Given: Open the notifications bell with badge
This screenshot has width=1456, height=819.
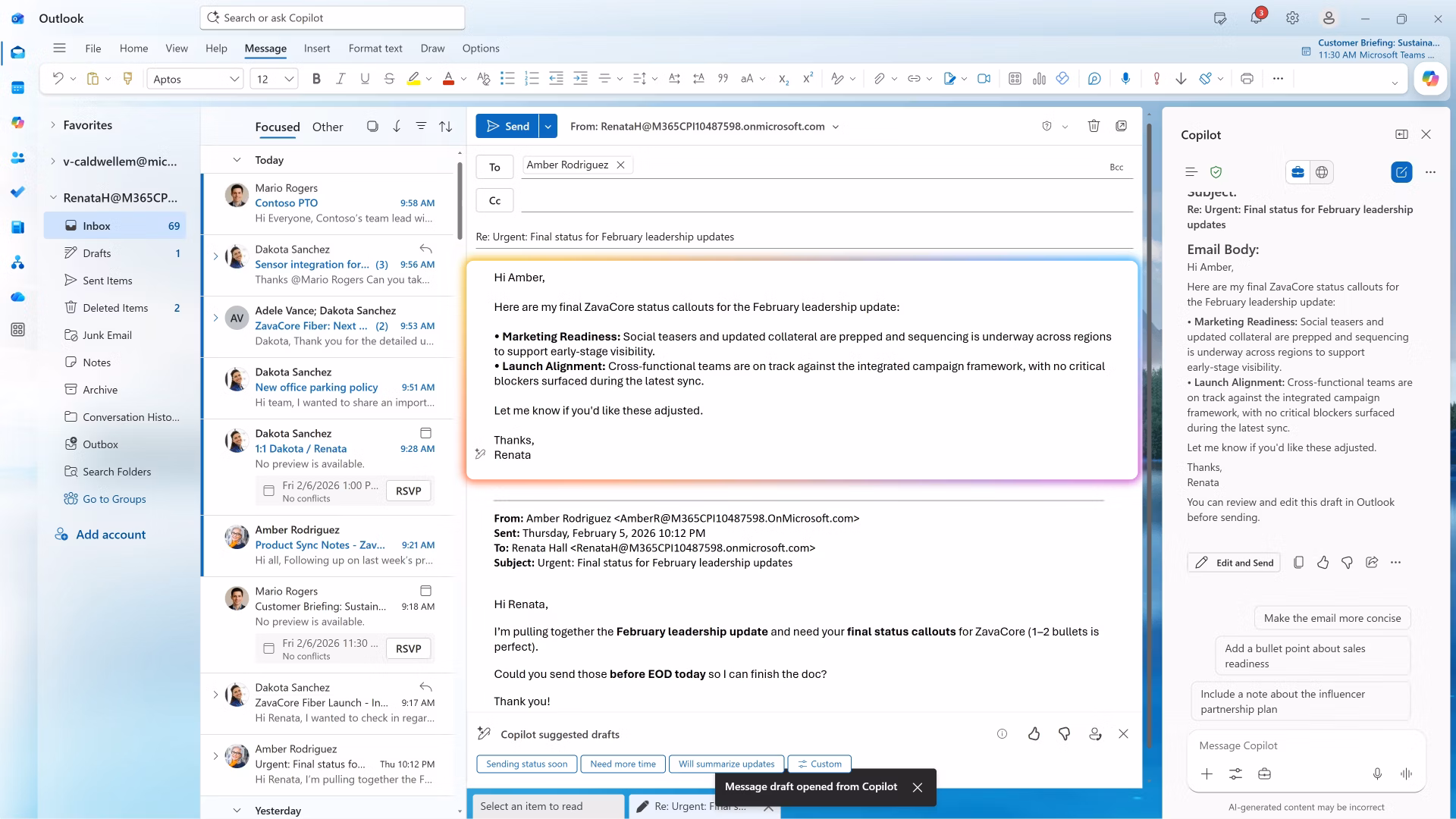Looking at the screenshot, I should 1257,18.
